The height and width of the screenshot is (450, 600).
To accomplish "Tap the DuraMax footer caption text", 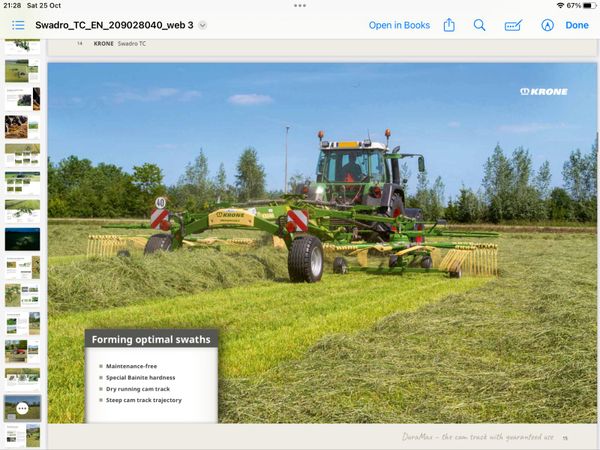I will (x=478, y=437).
